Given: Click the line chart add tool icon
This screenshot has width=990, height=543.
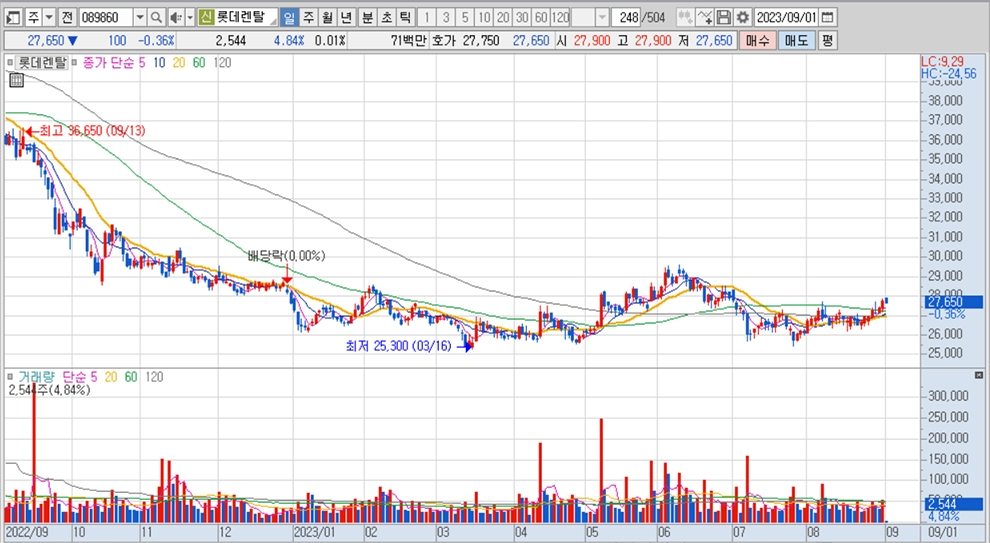Looking at the screenshot, I should [x=705, y=18].
